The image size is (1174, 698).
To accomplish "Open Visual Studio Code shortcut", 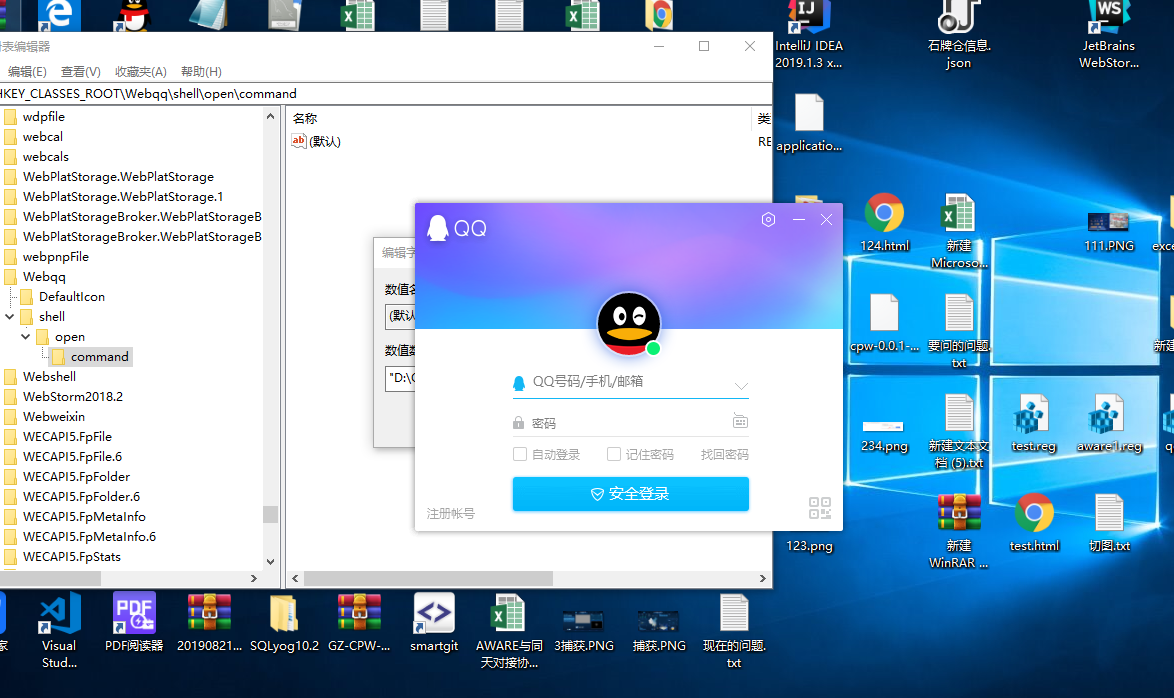I will [x=59, y=630].
